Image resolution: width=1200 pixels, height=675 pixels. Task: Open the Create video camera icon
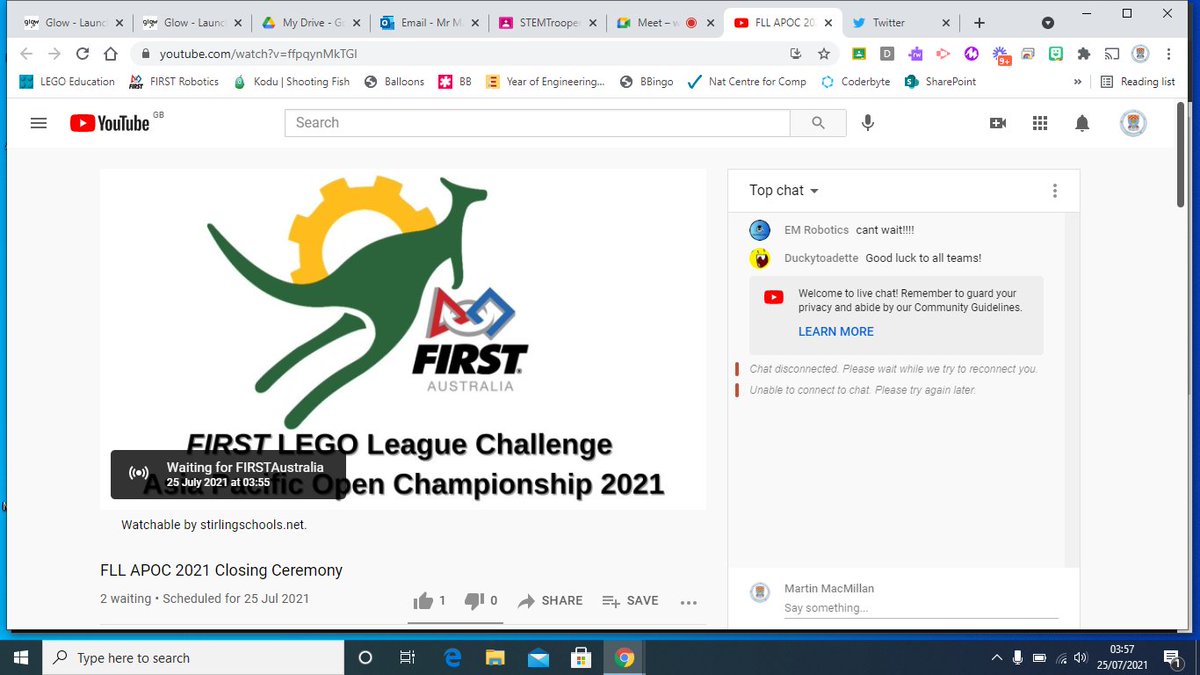[x=998, y=123]
